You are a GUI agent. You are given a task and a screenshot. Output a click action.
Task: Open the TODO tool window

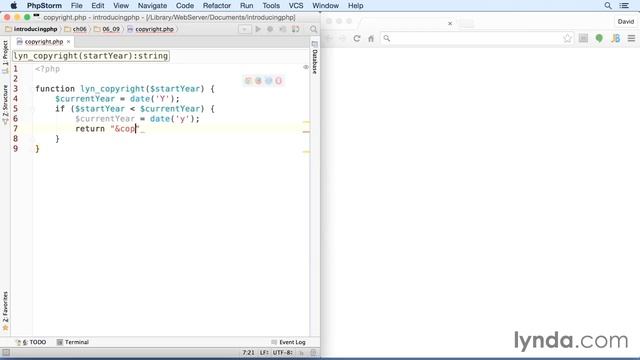click(31, 342)
